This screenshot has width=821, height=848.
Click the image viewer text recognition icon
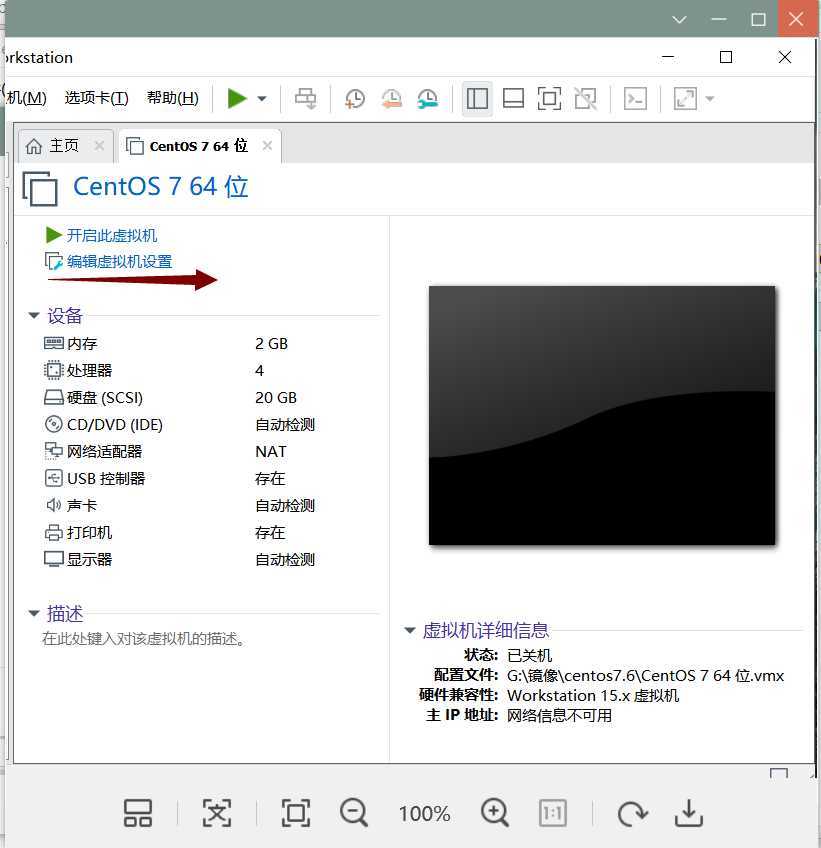tap(217, 813)
